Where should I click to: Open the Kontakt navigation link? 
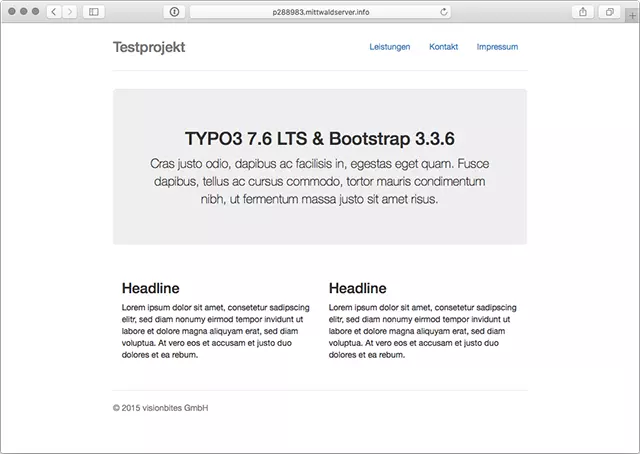[x=443, y=47]
